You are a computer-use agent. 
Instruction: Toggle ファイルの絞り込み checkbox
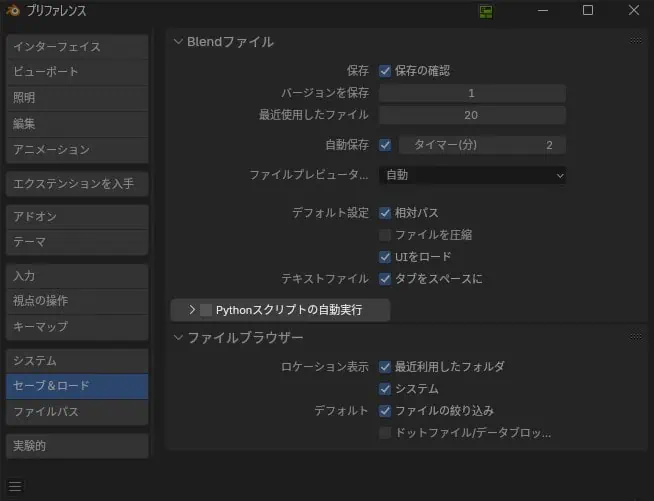[385, 411]
